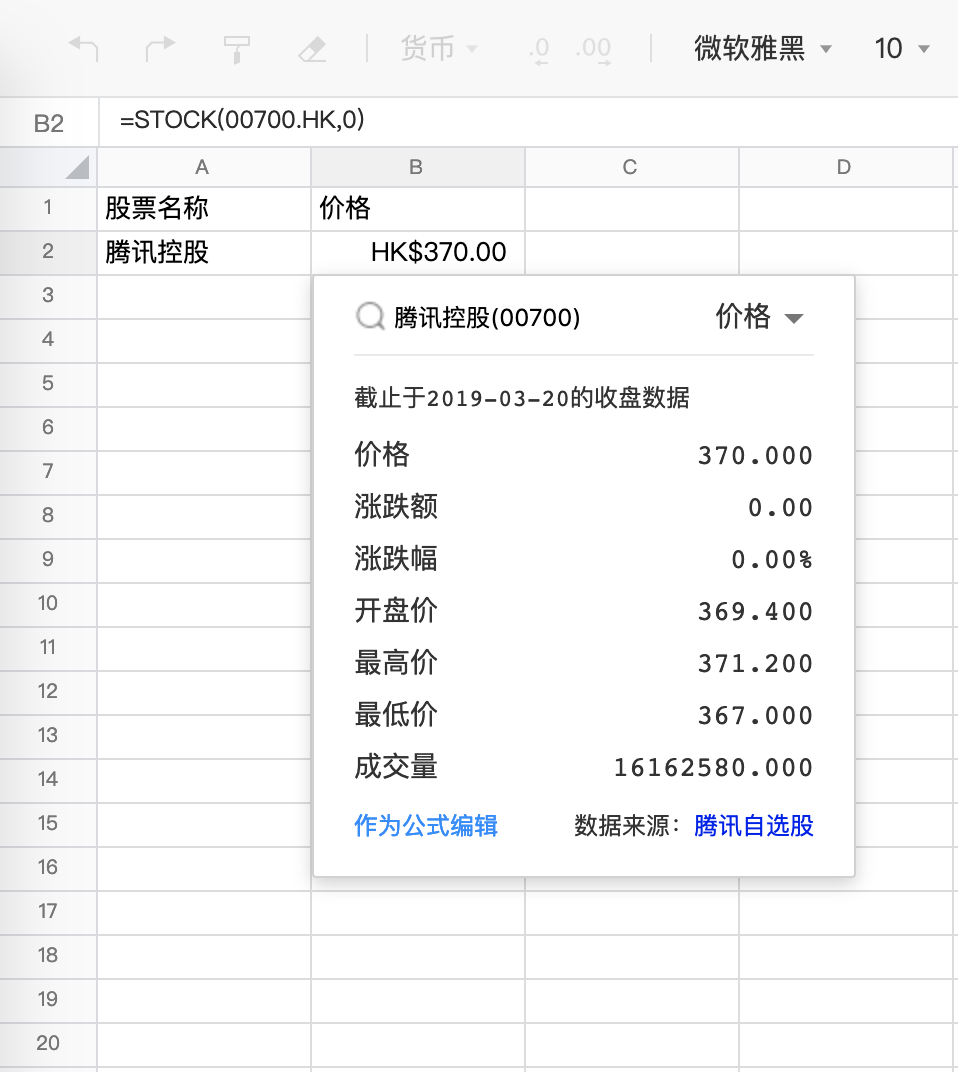
Task: Click the undo arrow icon
Action: tap(83, 49)
